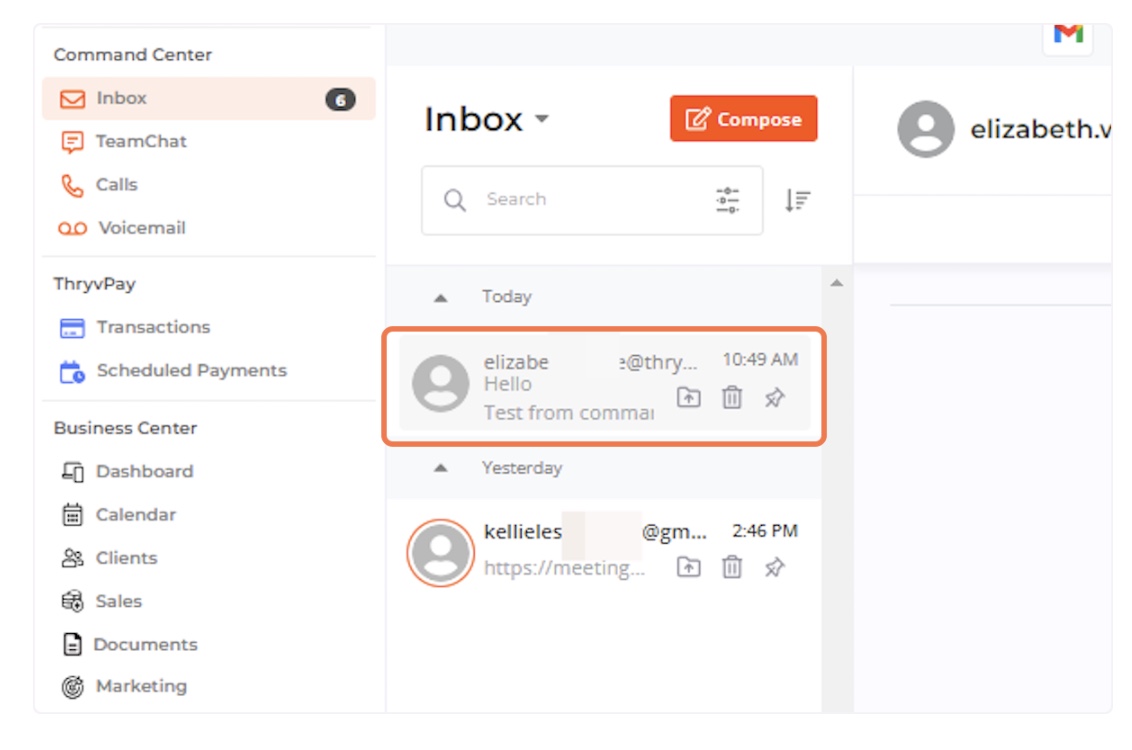Delete the kellieles email
The height and width of the screenshot is (750, 1132).
coord(732,567)
